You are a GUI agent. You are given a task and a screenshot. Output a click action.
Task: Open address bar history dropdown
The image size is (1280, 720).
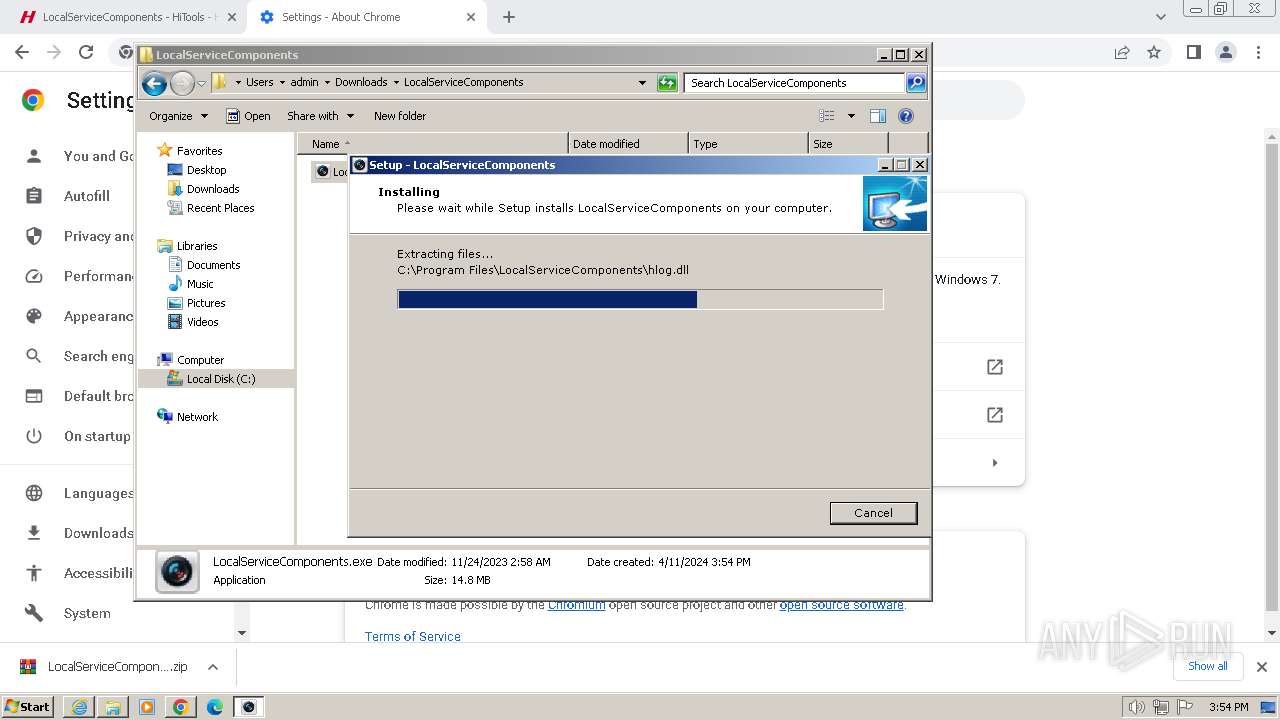coord(642,83)
